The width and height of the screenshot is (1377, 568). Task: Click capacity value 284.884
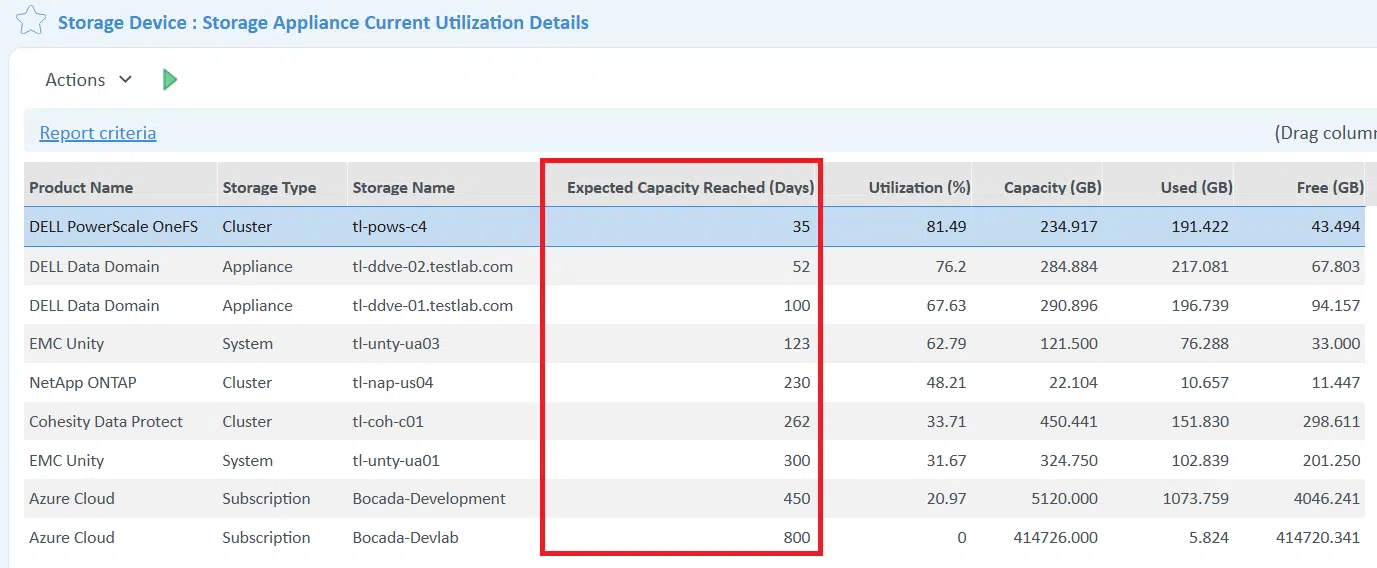click(x=1067, y=267)
